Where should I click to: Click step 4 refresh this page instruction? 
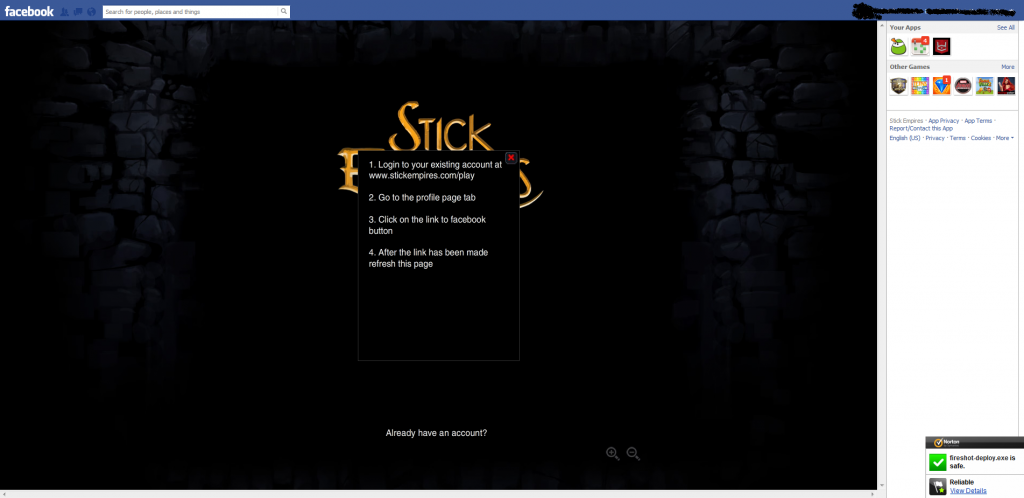(428, 258)
